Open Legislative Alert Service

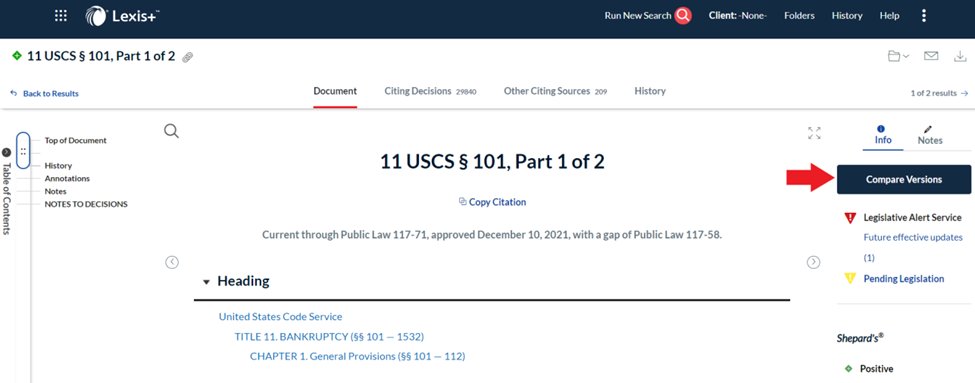(x=912, y=218)
